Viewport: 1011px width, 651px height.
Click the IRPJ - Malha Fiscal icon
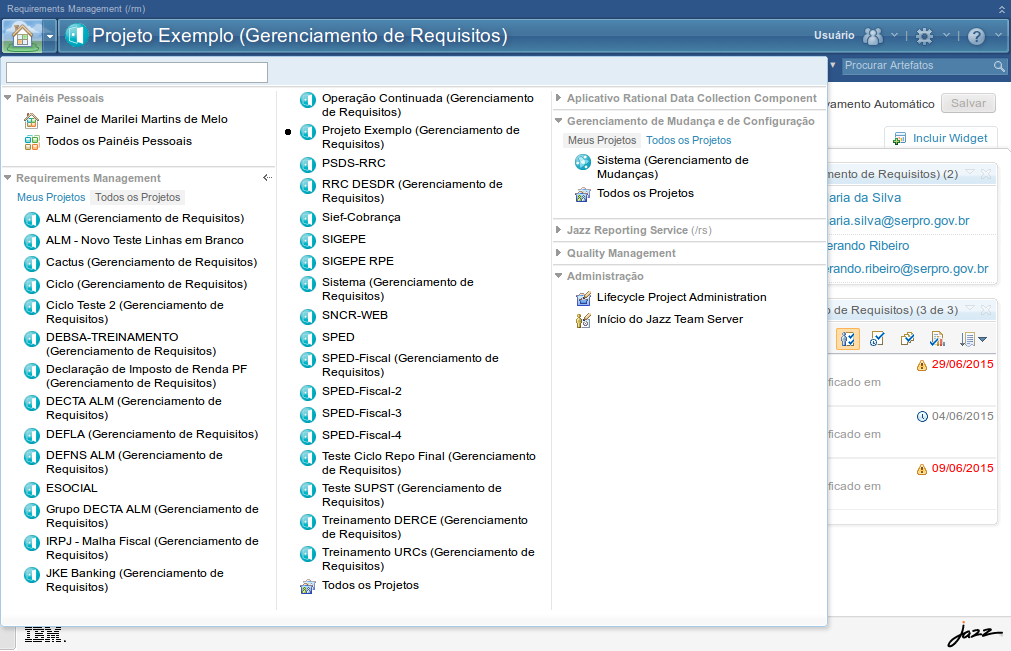tap(32, 543)
